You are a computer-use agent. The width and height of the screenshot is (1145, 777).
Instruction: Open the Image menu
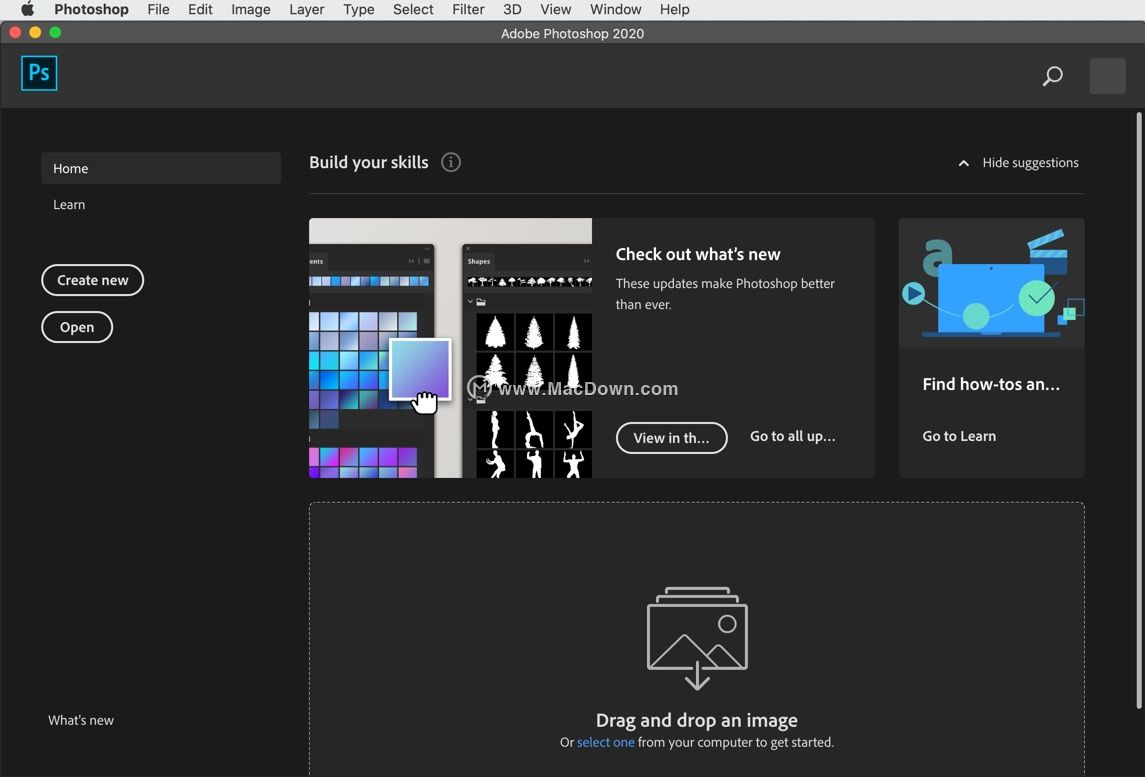(x=250, y=9)
